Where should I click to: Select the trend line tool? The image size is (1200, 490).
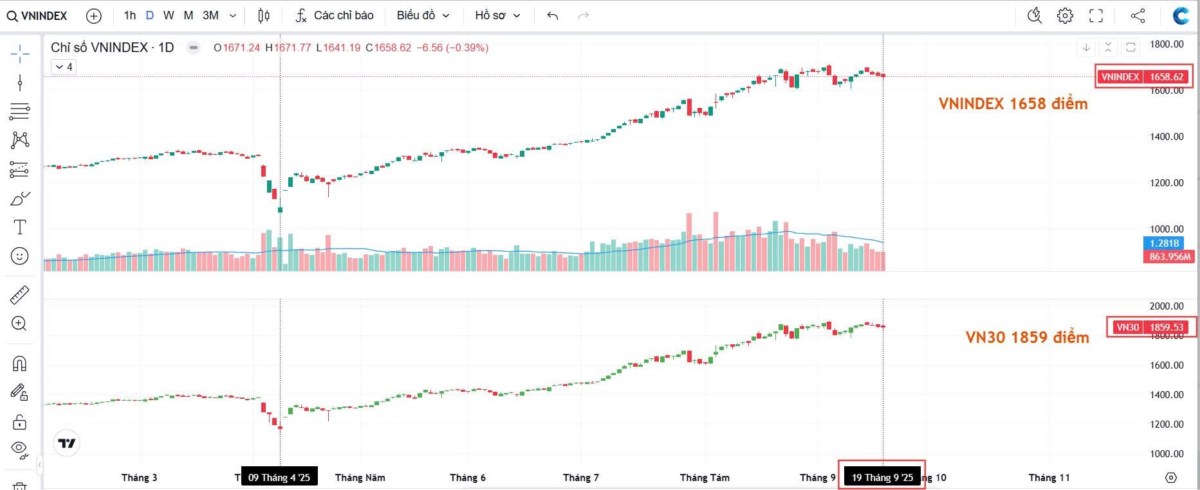click(x=19, y=82)
